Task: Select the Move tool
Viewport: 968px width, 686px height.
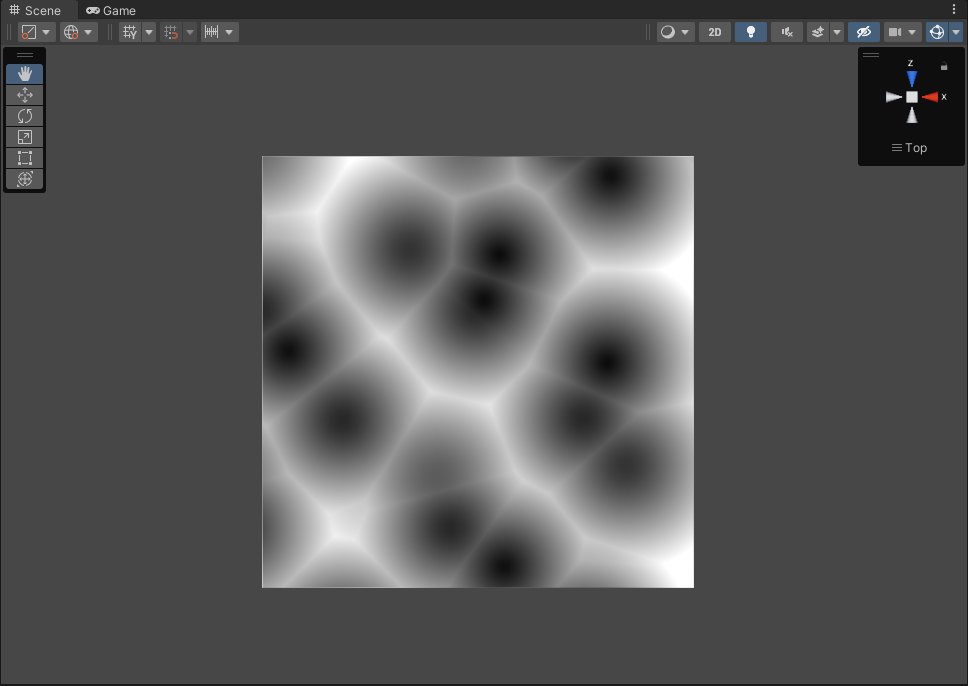Action: [25, 95]
